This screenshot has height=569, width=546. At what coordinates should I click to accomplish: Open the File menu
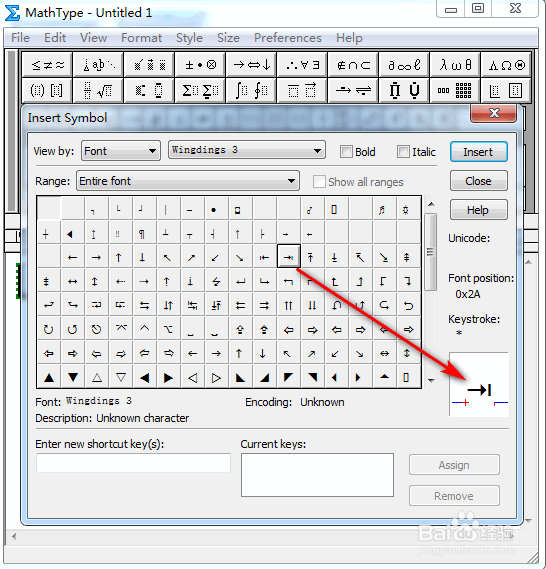click(20, 38)
